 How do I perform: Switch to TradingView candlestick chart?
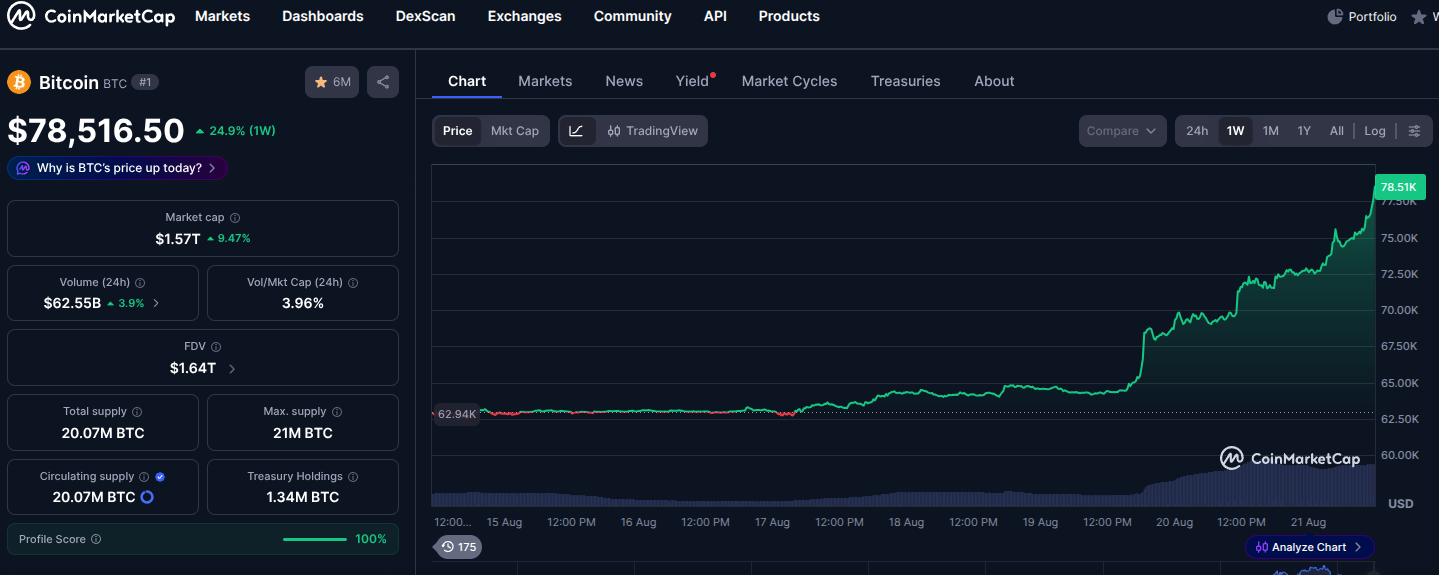(652, 131)
